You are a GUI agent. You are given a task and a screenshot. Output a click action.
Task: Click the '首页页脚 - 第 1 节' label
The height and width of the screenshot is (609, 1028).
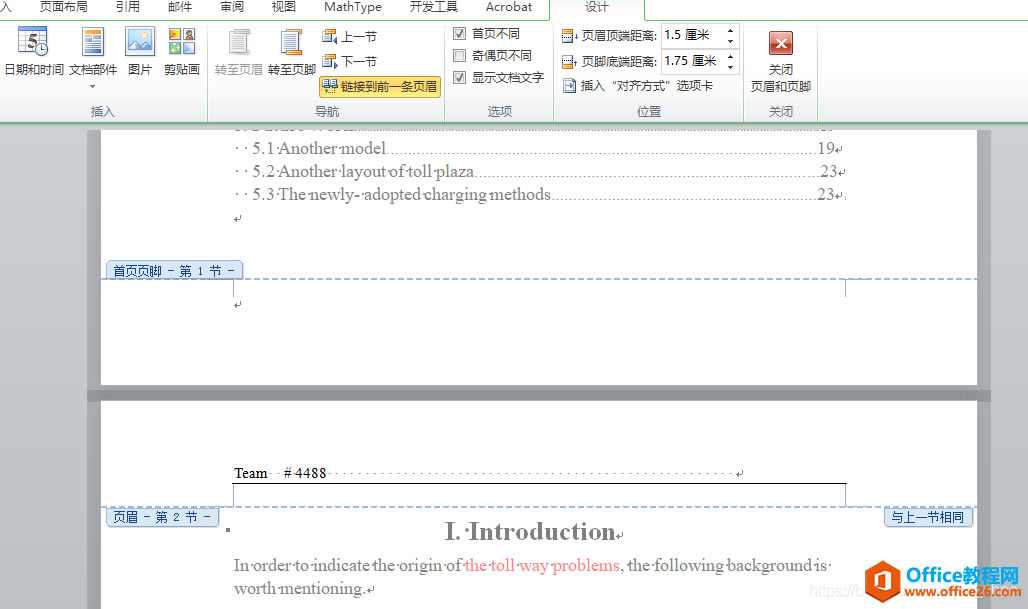174,271
